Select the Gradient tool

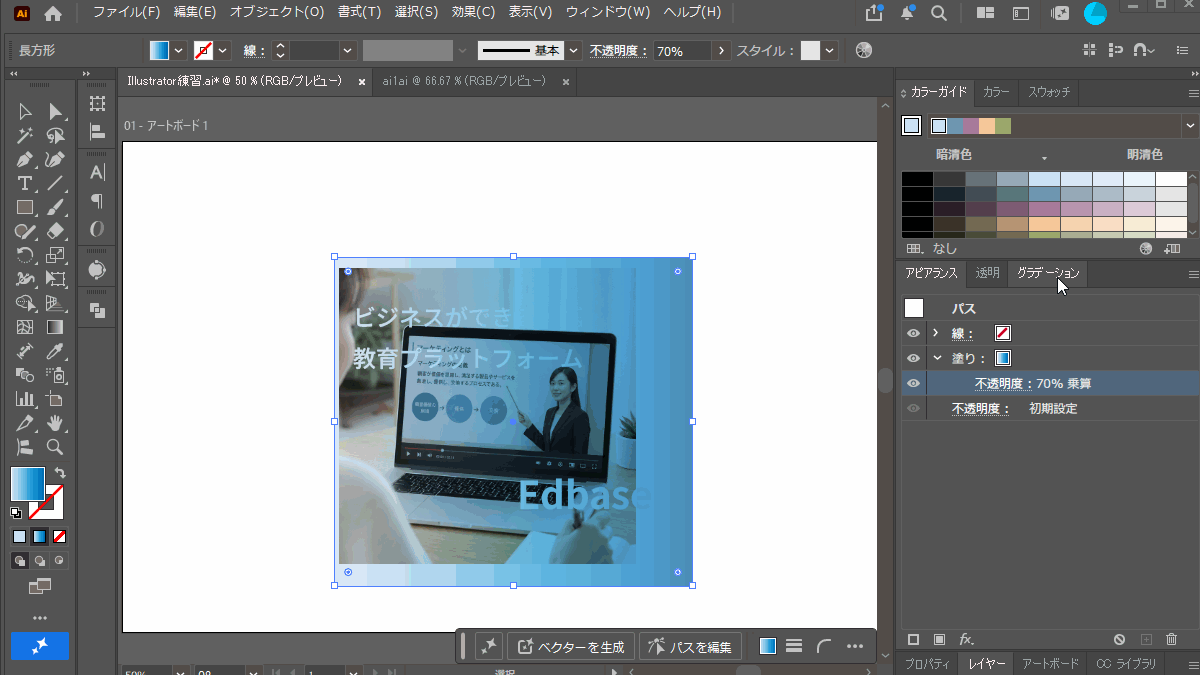56,327
